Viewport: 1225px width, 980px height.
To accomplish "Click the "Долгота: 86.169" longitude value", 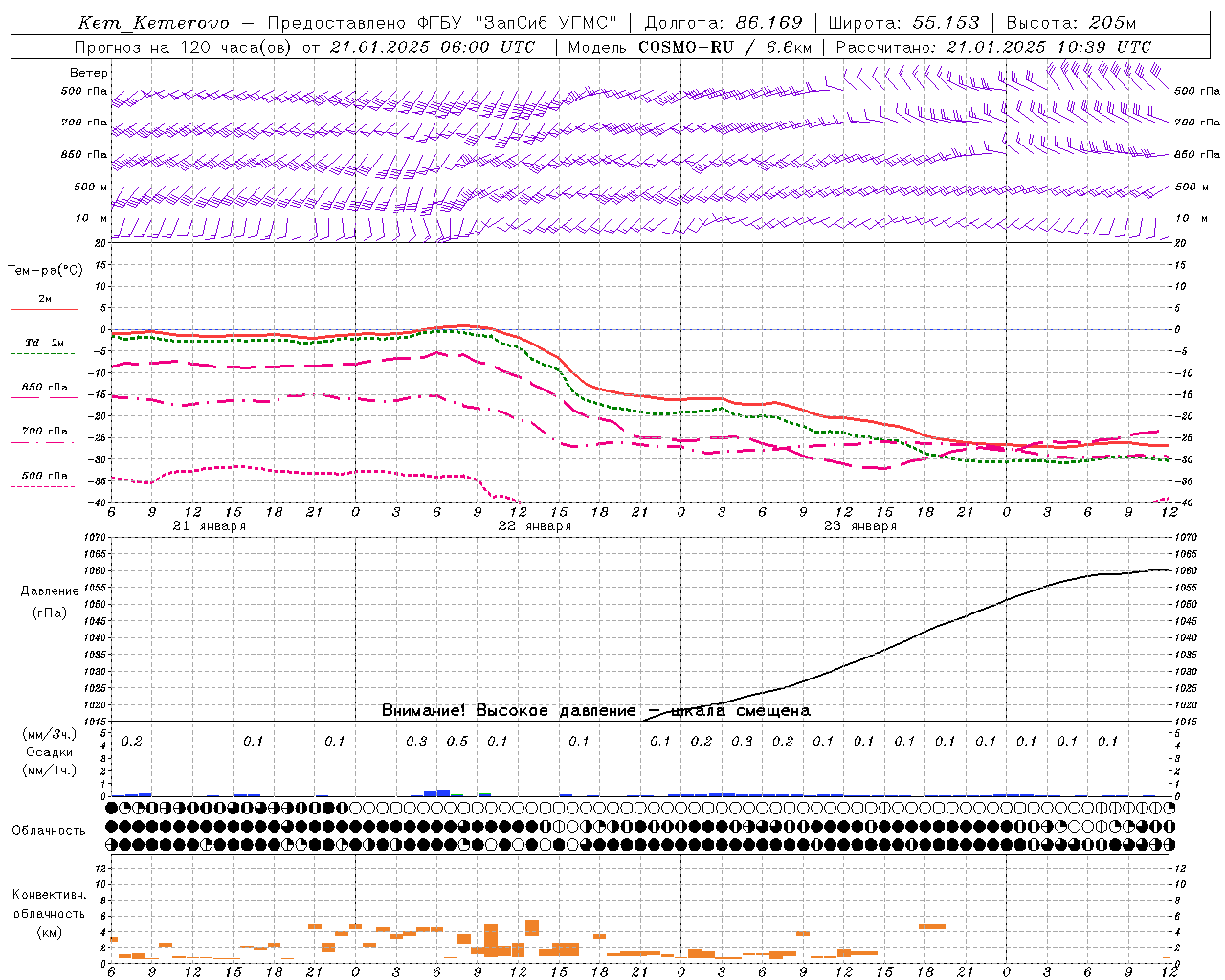I will tap(724, 23).
